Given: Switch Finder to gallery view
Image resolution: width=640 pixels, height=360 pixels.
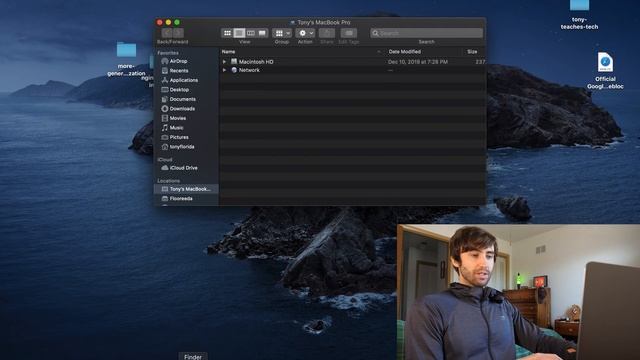Looking at the screenshot, I should click(x=262, y=33).
